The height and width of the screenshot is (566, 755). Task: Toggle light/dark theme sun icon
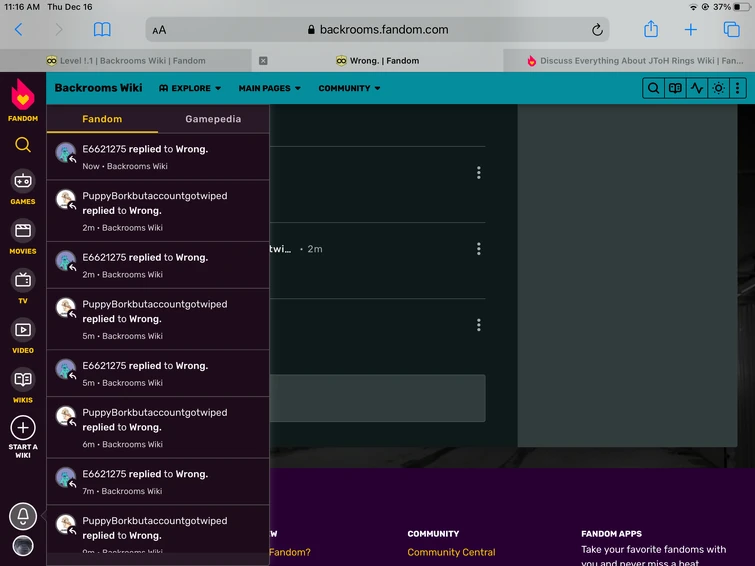tap(718, 88)
